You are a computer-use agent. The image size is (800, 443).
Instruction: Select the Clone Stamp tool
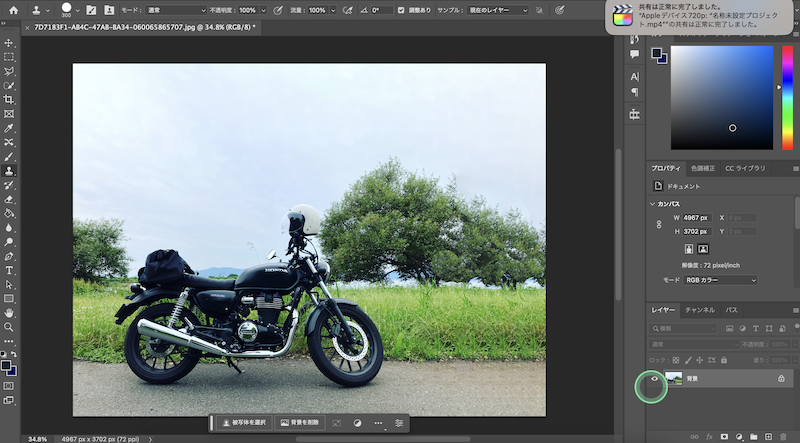(x=9, y=171)
